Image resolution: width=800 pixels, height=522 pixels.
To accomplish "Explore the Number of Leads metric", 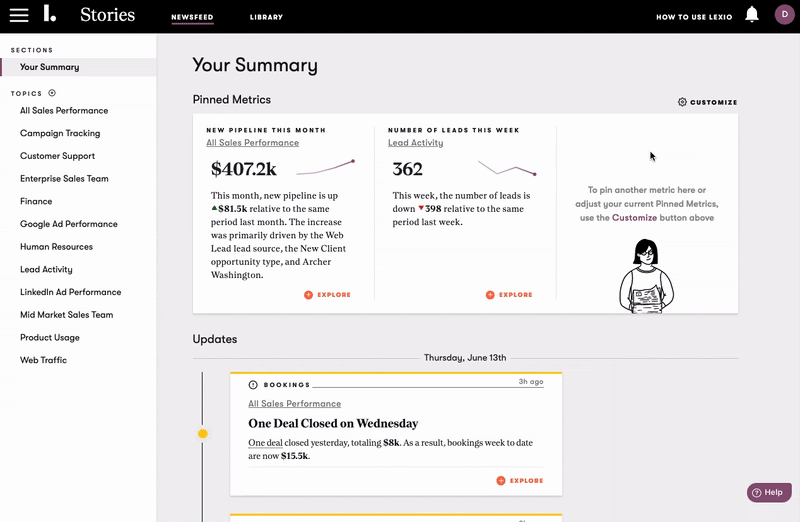I will pyautogui.click(x=509, y=295).
